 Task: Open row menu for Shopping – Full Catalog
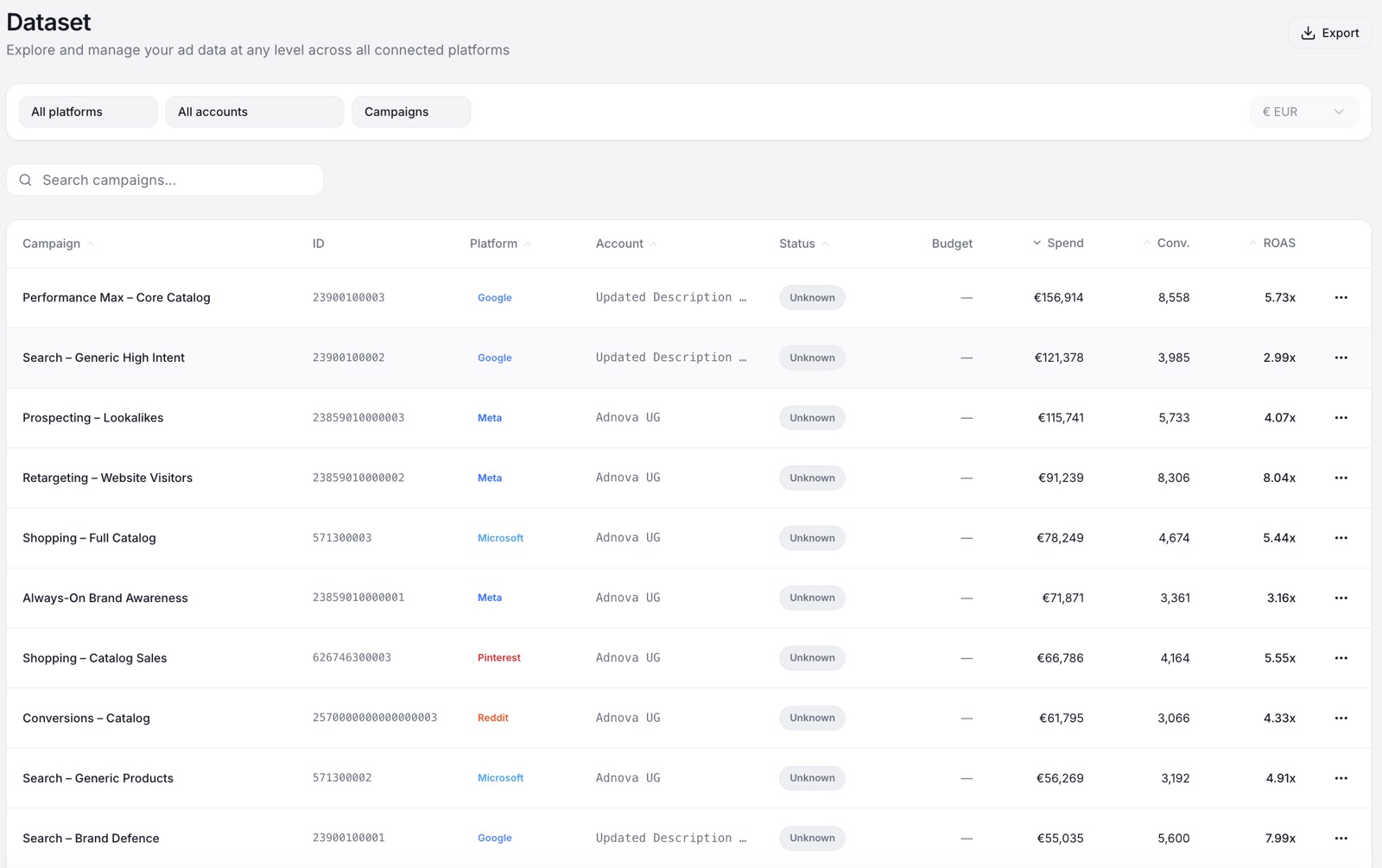coord(1341,537)
